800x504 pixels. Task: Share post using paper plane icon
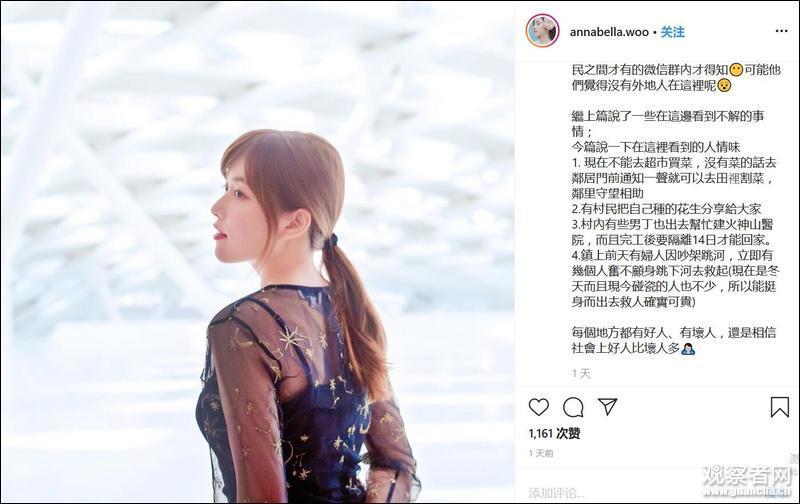(608, 407)
